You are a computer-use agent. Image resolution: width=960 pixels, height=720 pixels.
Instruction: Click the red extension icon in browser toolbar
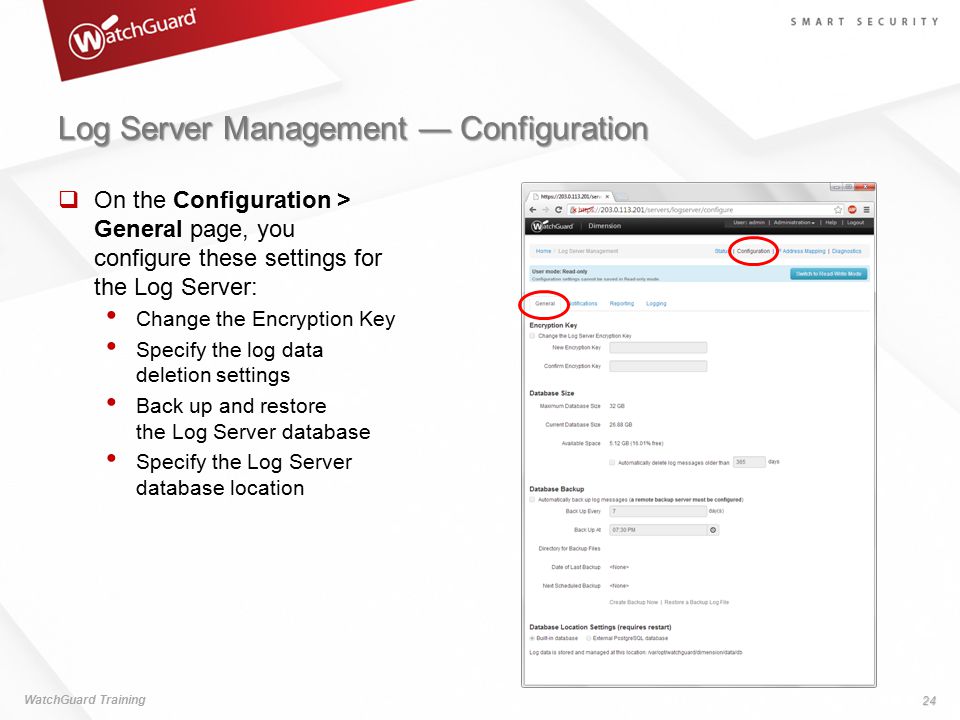(852, 209)
